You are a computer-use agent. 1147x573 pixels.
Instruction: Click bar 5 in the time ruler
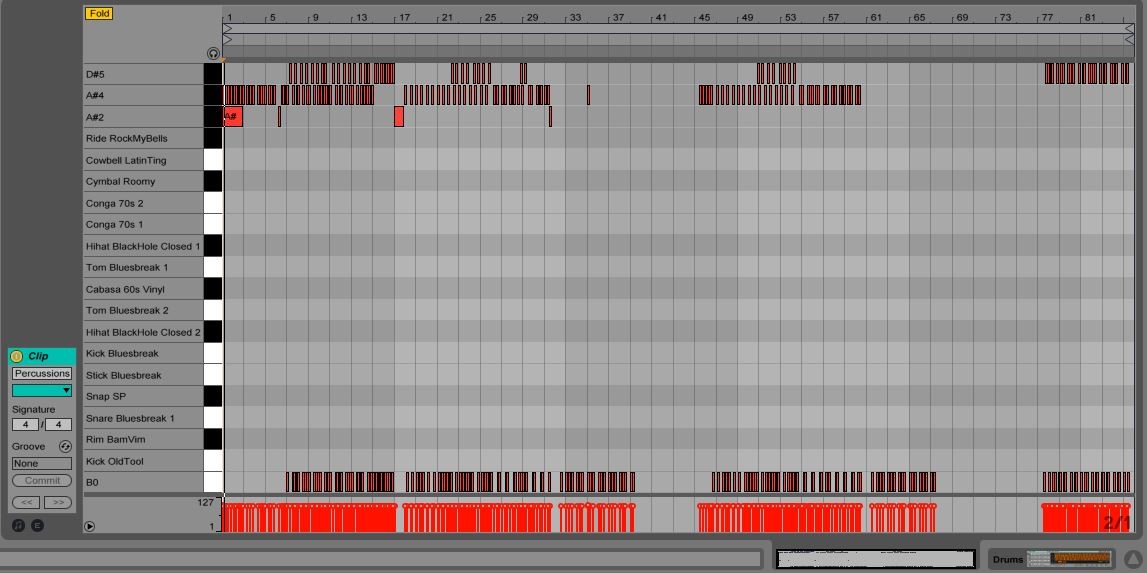[x=272, y=18]
